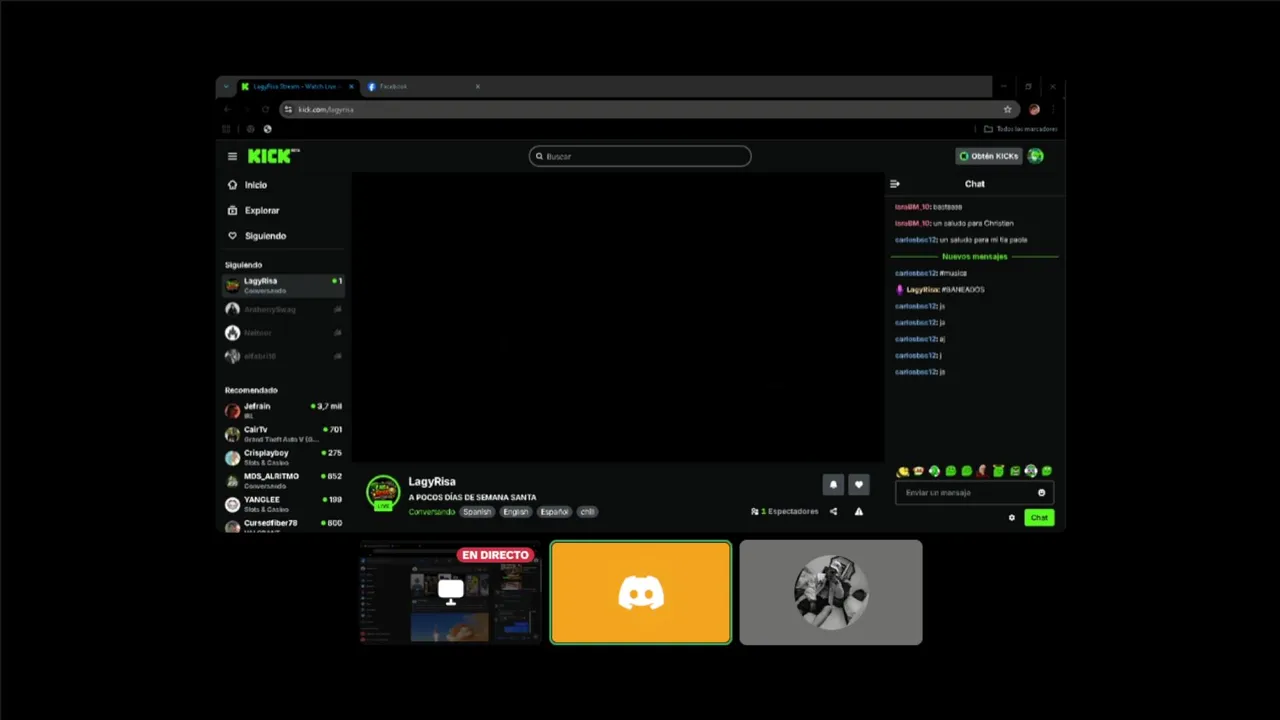The image size is (1280, 720).
Task: Open the user avatar menu on Kick
Action: click(1036, 156)
